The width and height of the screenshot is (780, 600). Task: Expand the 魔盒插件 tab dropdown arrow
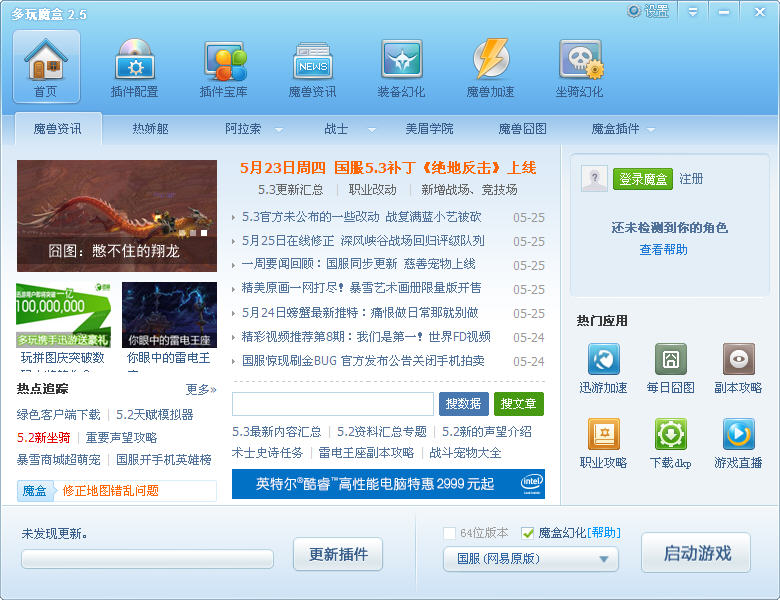651,130
